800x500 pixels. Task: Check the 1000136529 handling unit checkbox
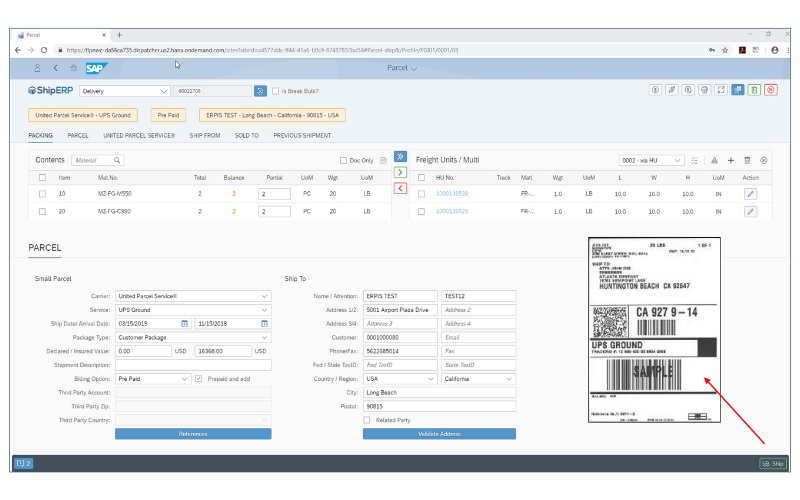coord(421,211)
